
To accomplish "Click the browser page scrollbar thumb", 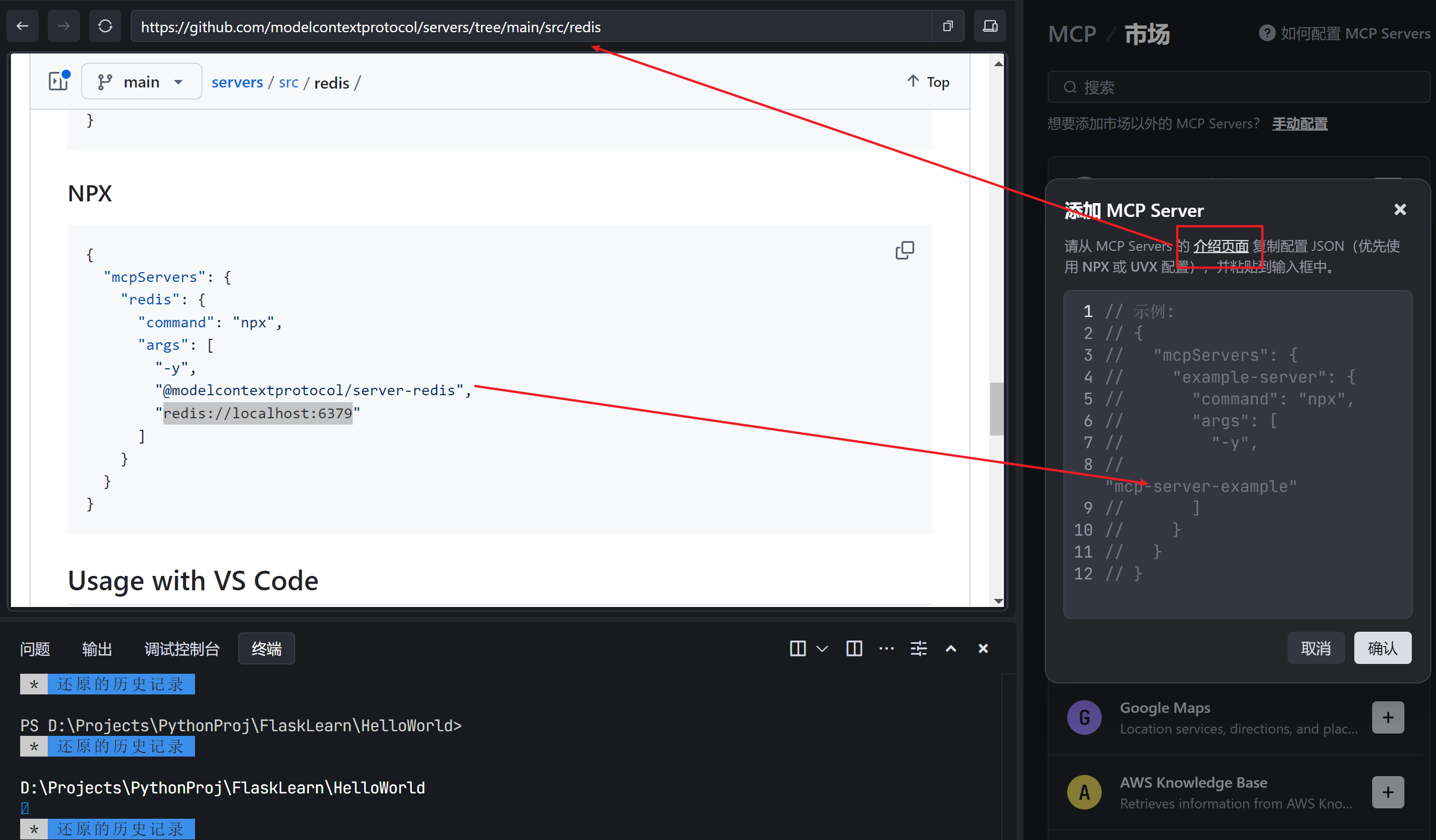I will click(x=996, y=409).
